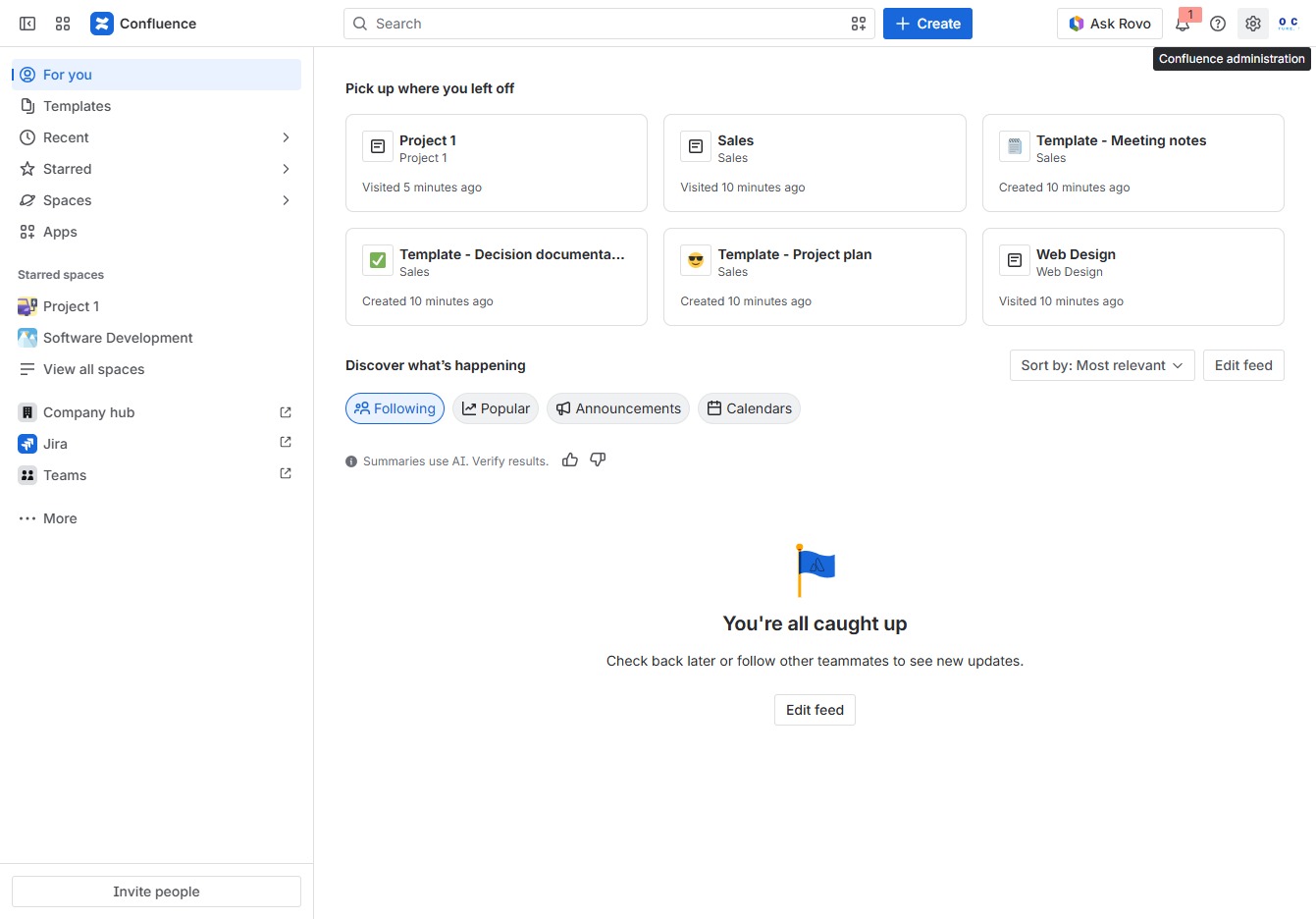
Task: Open the Template - Project plan card
Action: click(815, 277)
